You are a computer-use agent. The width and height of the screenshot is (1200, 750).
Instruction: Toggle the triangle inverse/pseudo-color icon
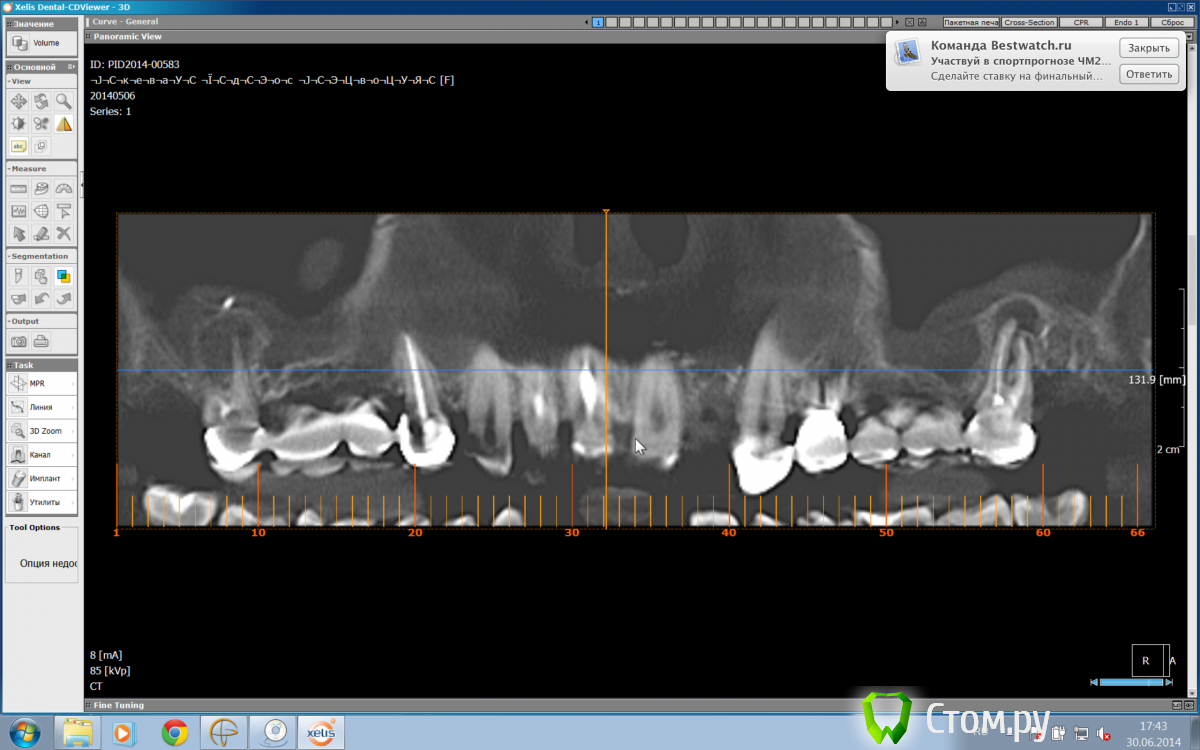pos(63,124)
